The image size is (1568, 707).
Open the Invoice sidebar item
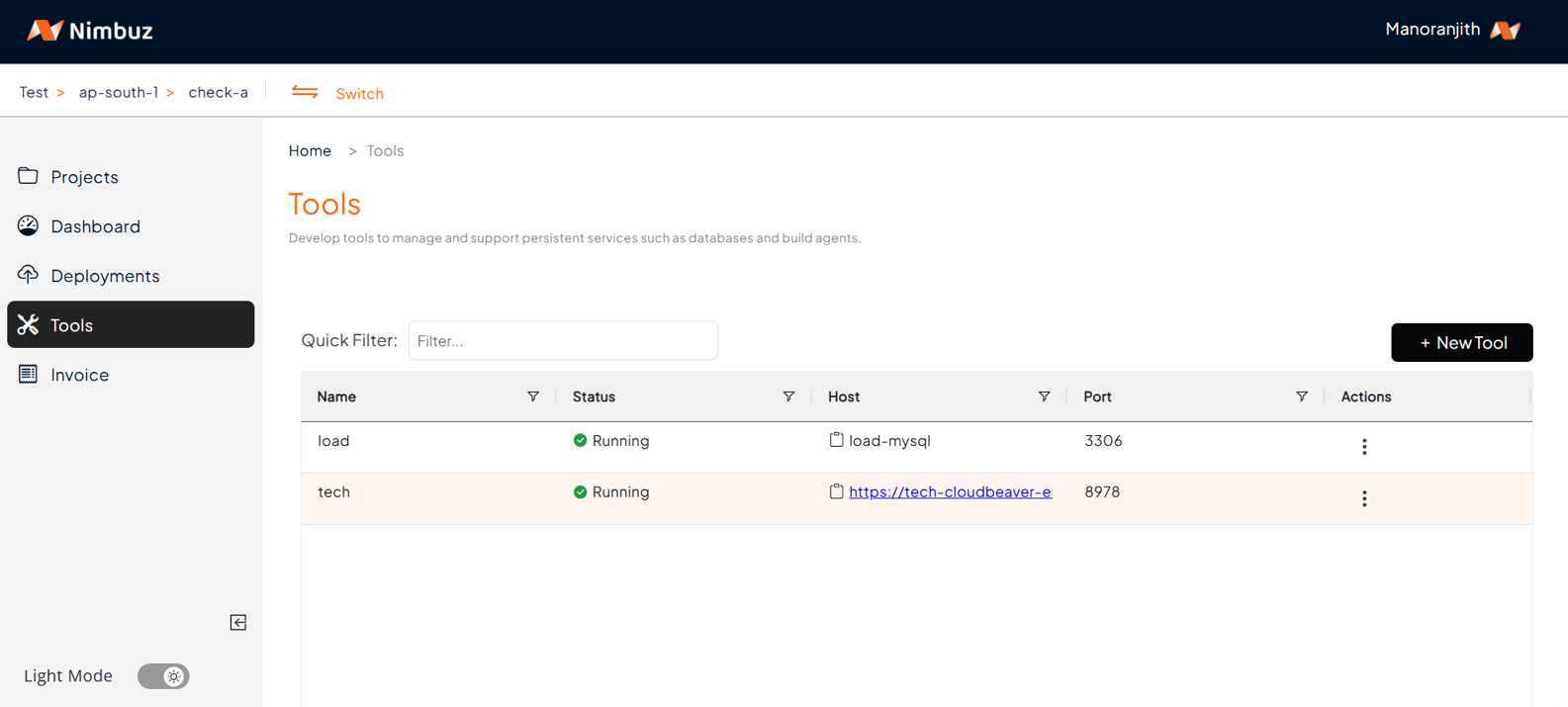pyautogui.click(x=79, y=375)
